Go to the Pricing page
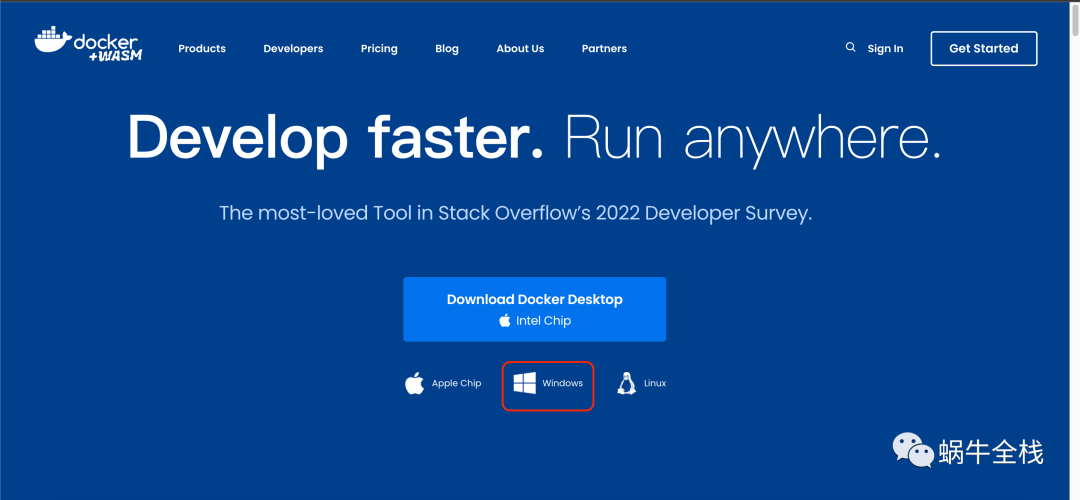 (x=379, y=48)
